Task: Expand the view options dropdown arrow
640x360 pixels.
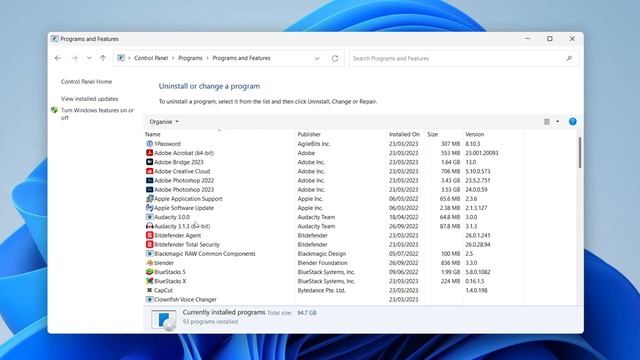Action: [558, 122]
